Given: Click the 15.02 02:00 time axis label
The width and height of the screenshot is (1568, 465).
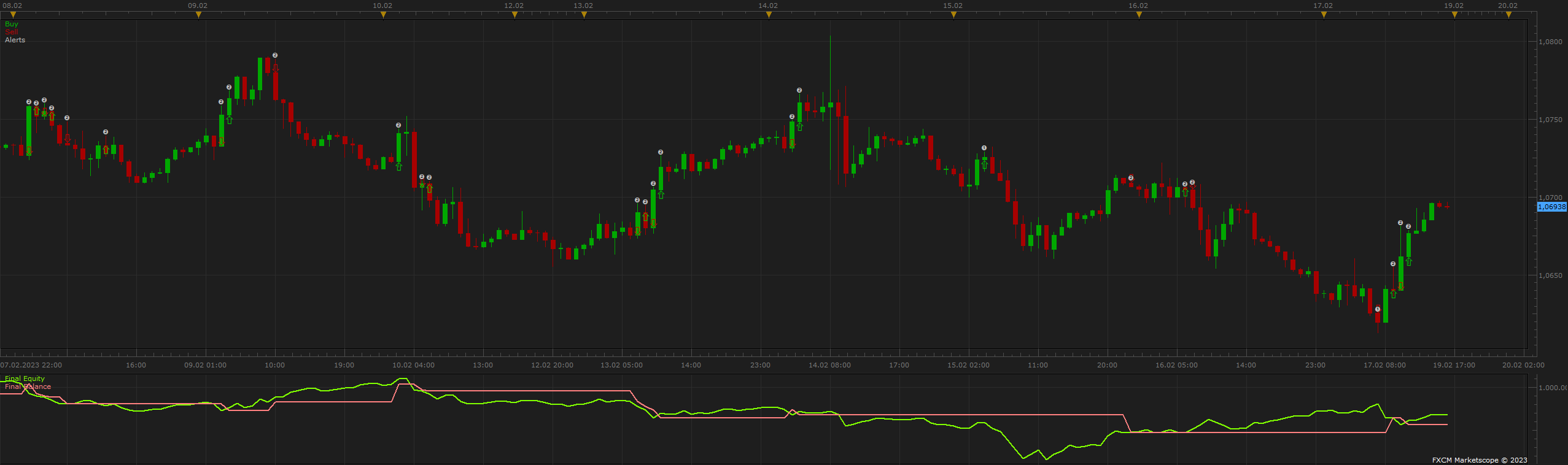Looking at the screenshot, I should click(x=968, y=365).
